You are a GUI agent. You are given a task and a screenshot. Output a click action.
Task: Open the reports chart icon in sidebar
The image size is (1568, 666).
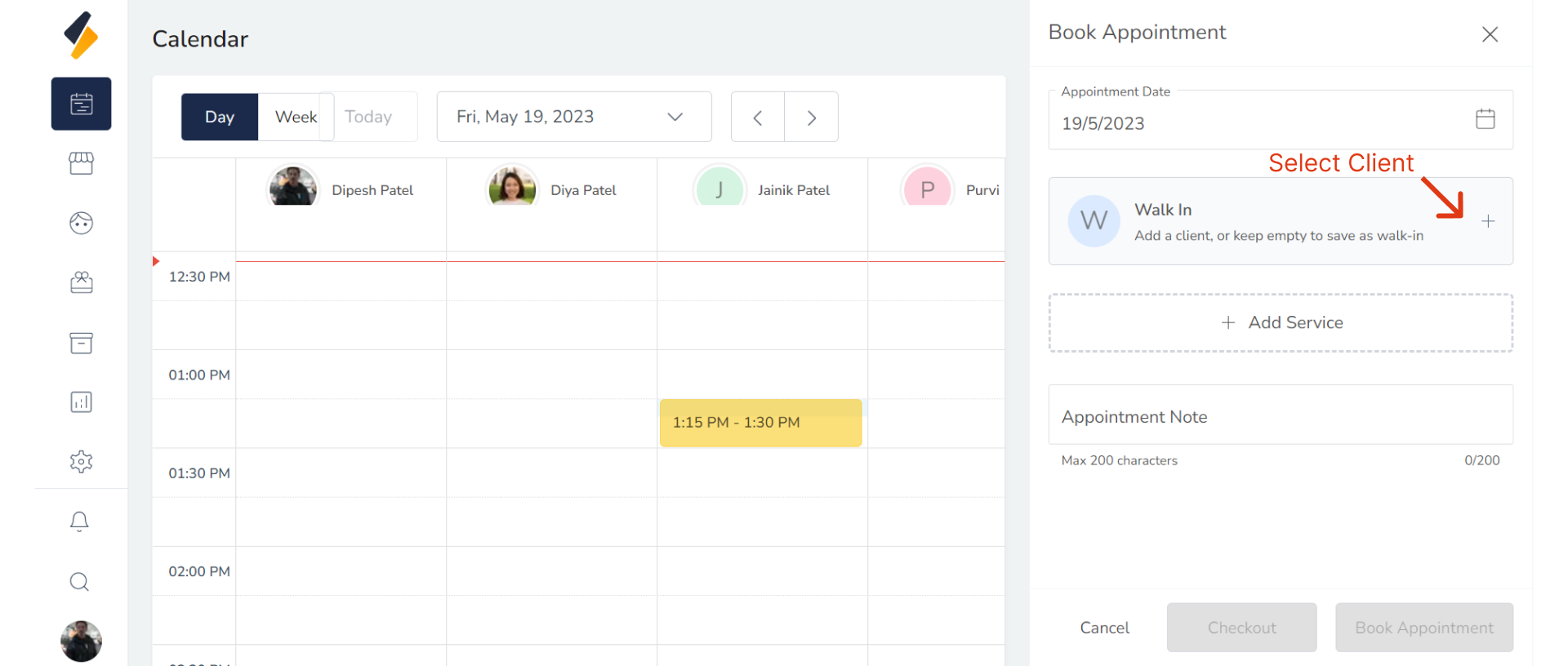[x=81, y=402]
